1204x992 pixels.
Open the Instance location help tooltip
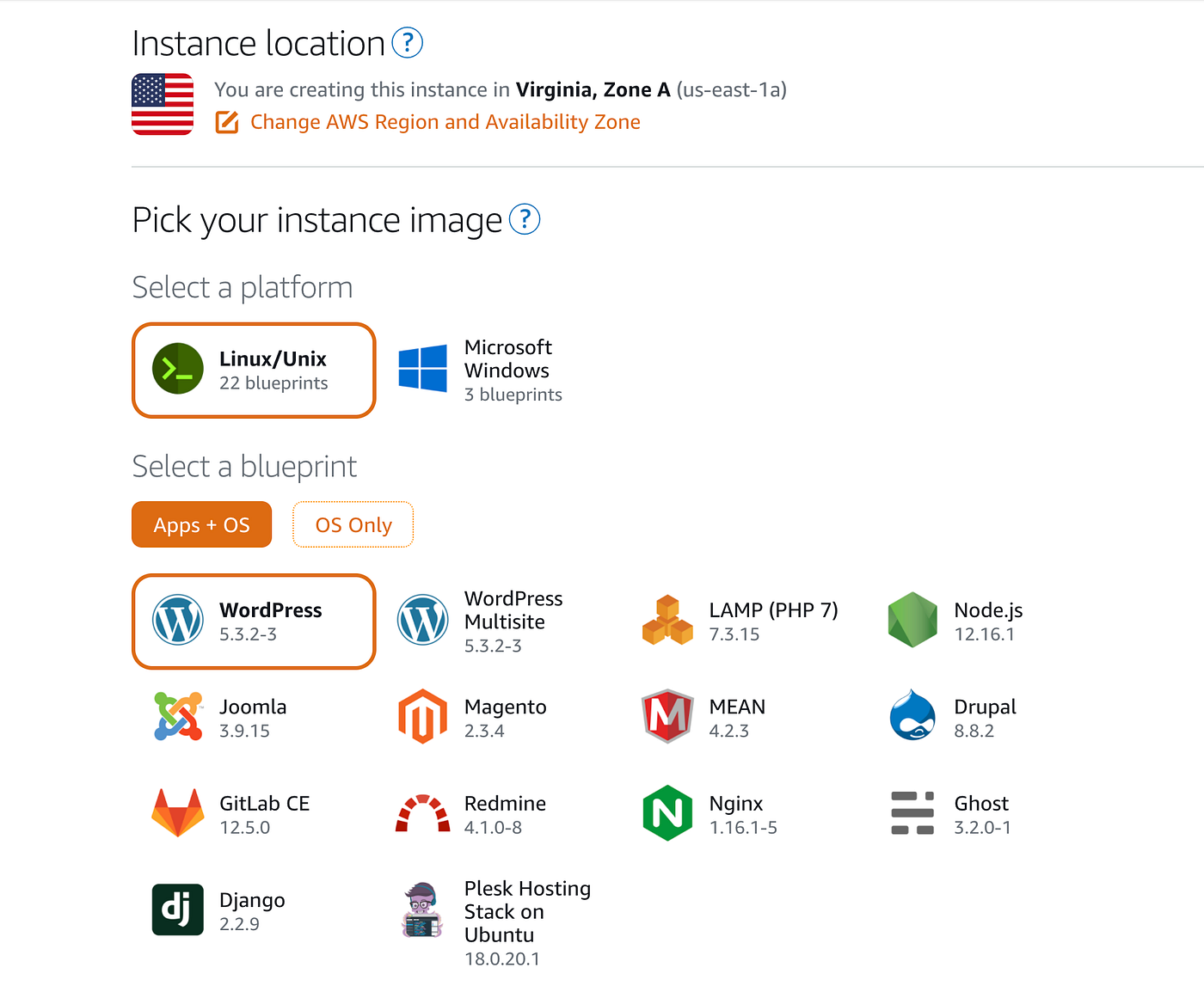pos(408,42)
